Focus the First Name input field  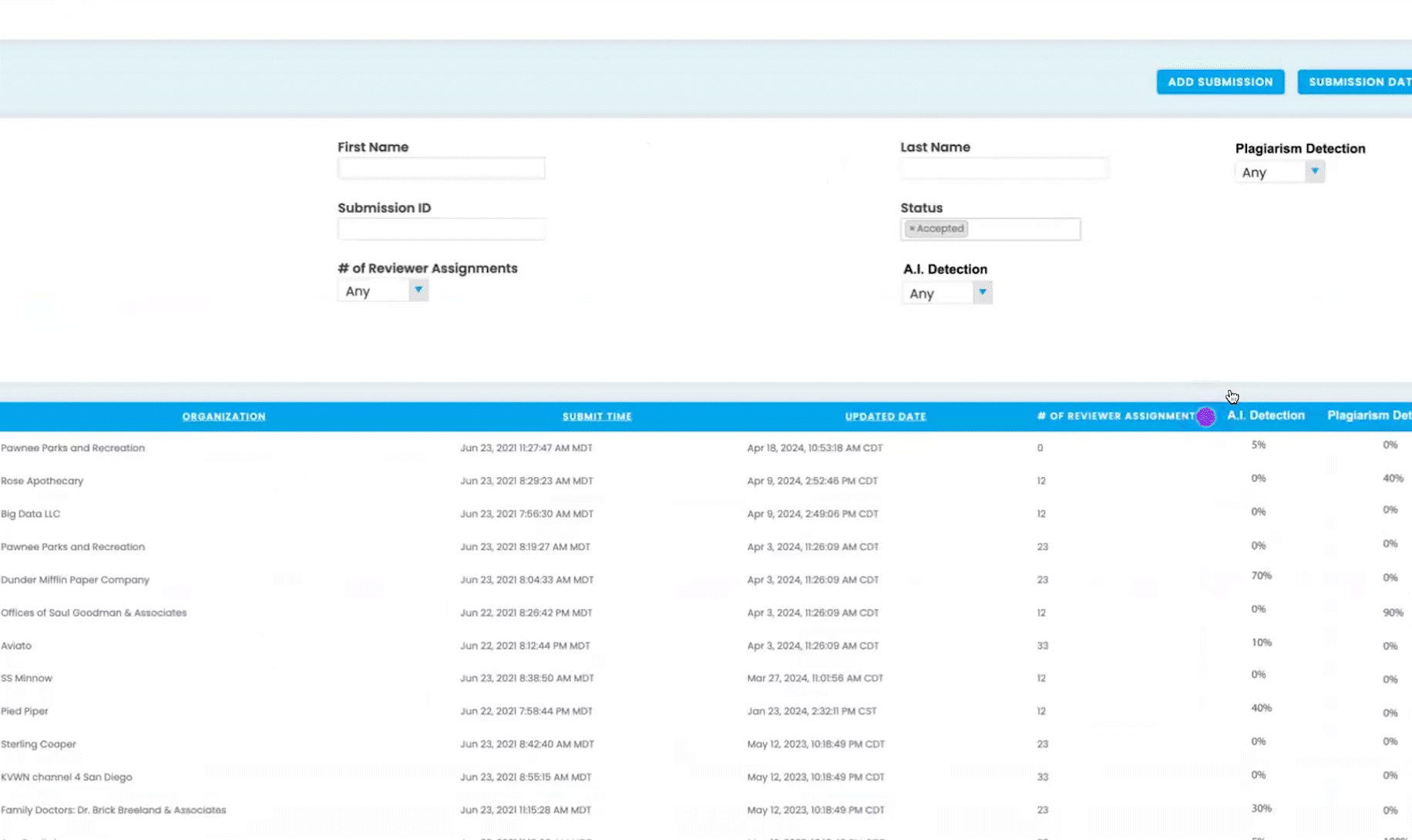click(x=441, y=168)
